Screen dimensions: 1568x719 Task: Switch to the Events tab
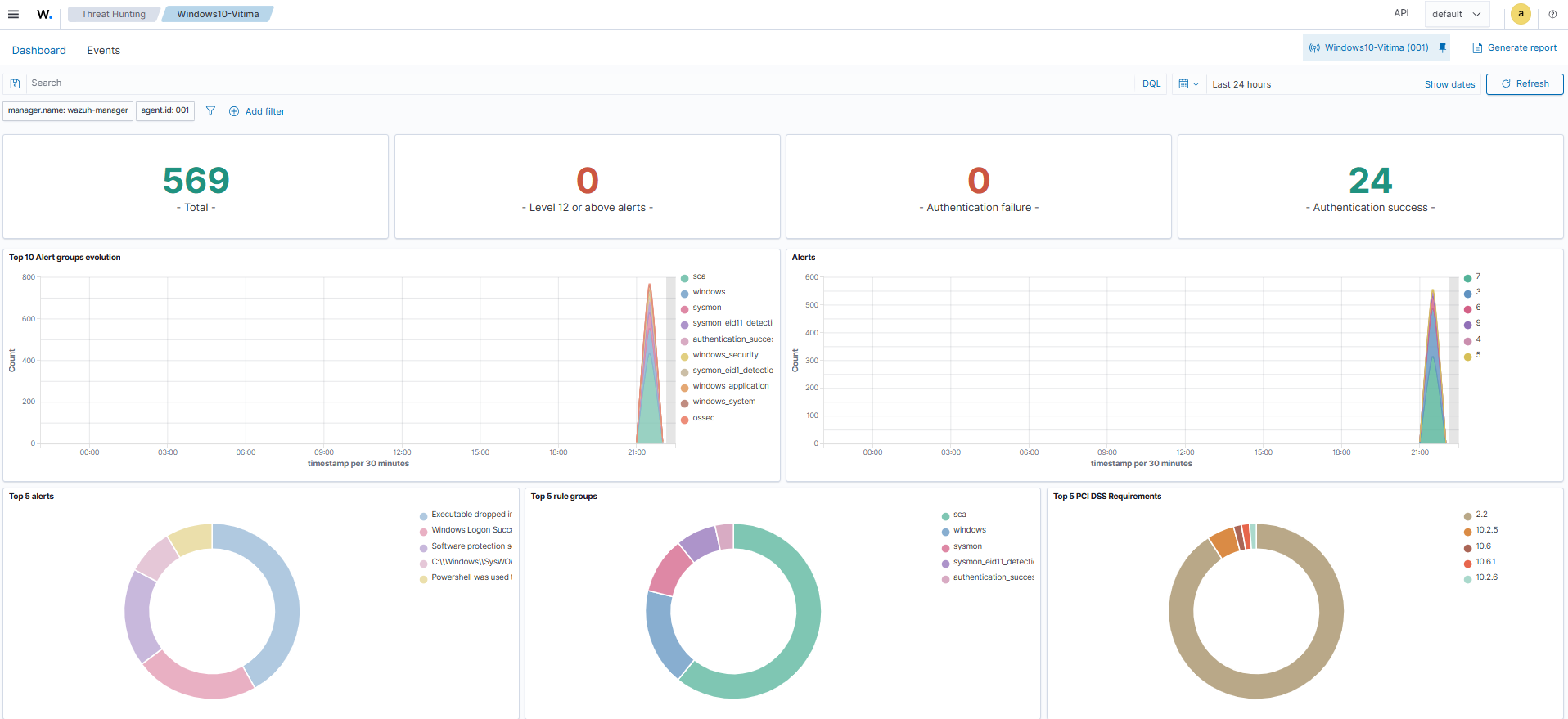[104, 50]
